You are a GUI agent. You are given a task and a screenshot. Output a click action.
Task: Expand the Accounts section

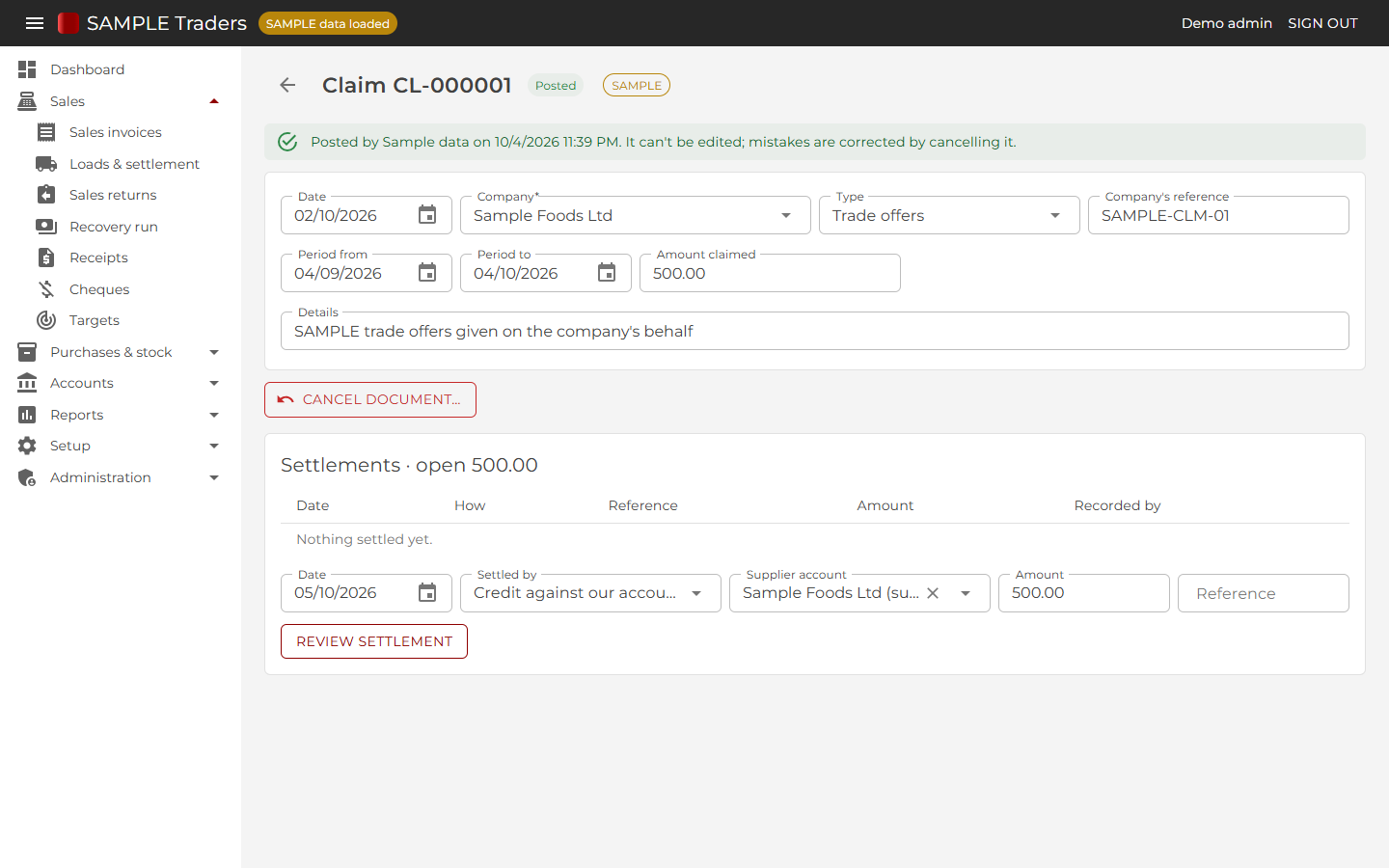pyautogui.click(x=214, y=383)
